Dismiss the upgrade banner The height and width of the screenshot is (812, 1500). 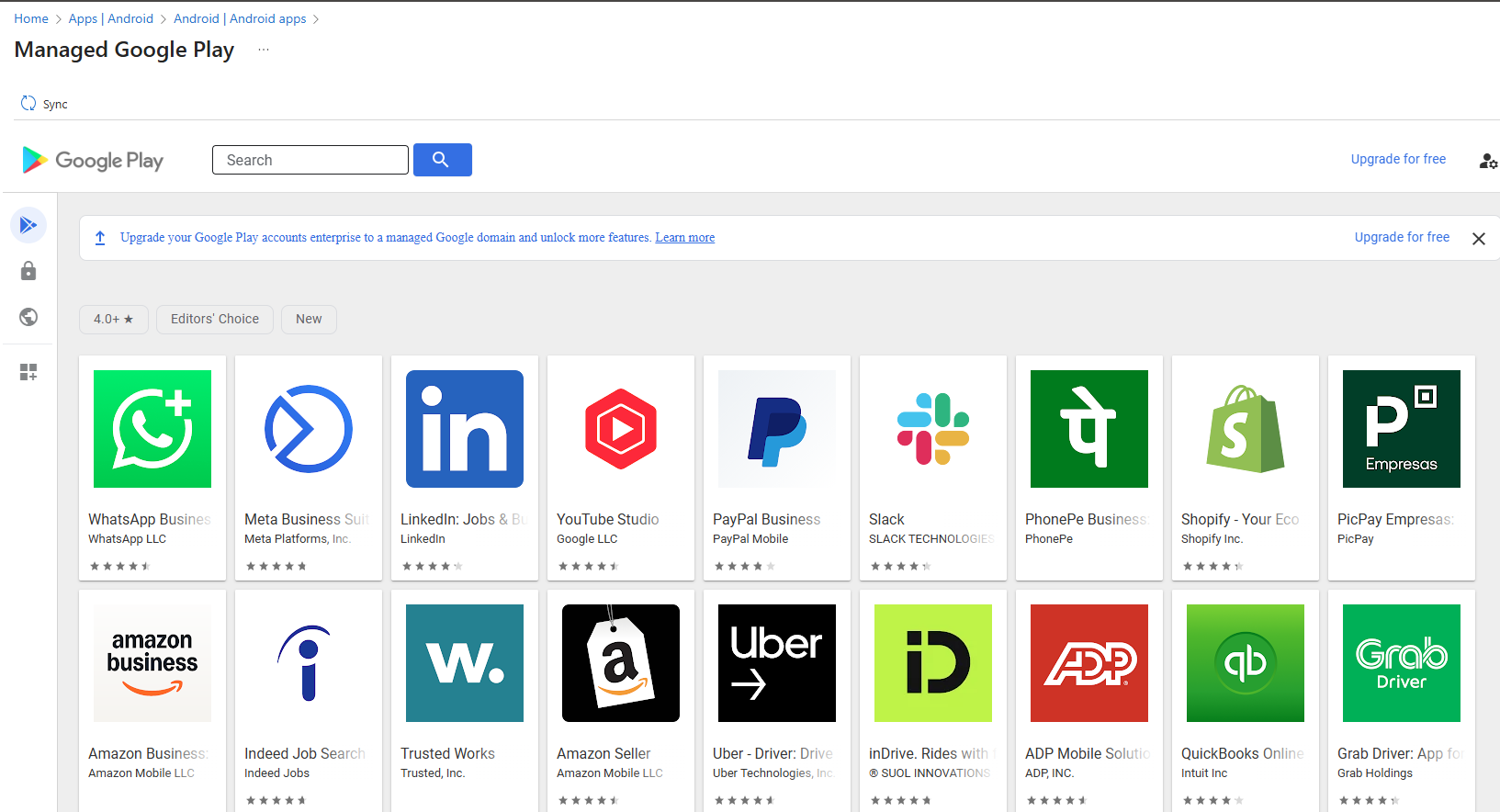(1478, 239)
